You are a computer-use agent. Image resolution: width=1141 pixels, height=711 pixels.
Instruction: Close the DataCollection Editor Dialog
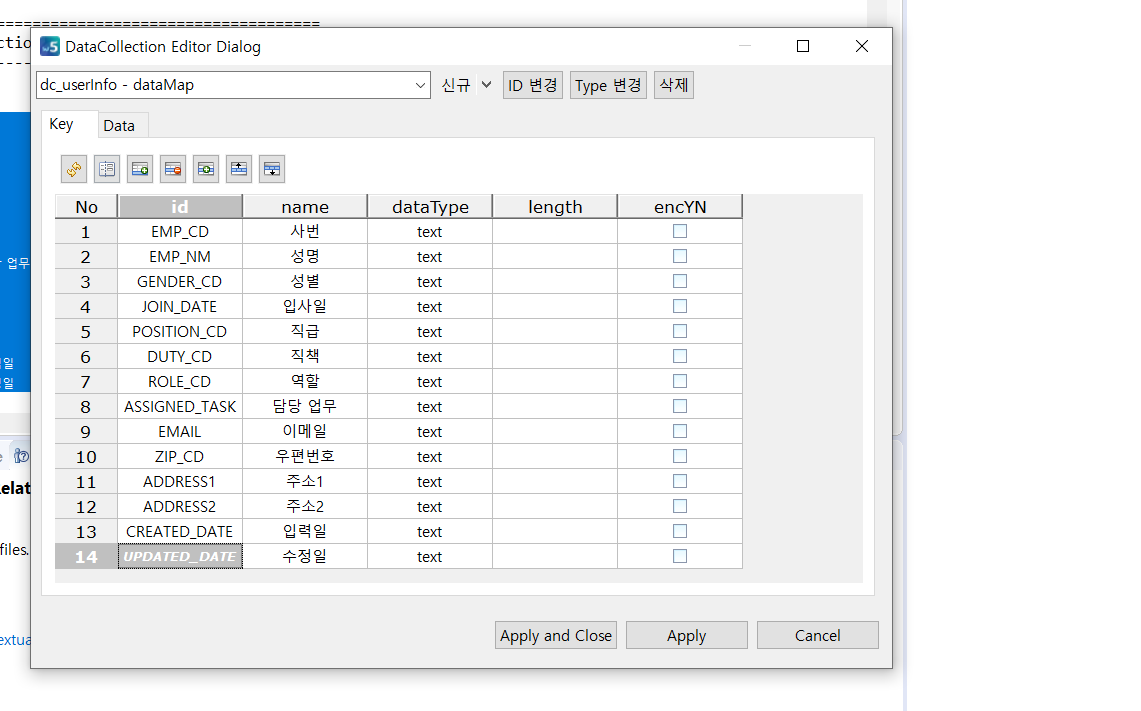(x=862, y=47)
